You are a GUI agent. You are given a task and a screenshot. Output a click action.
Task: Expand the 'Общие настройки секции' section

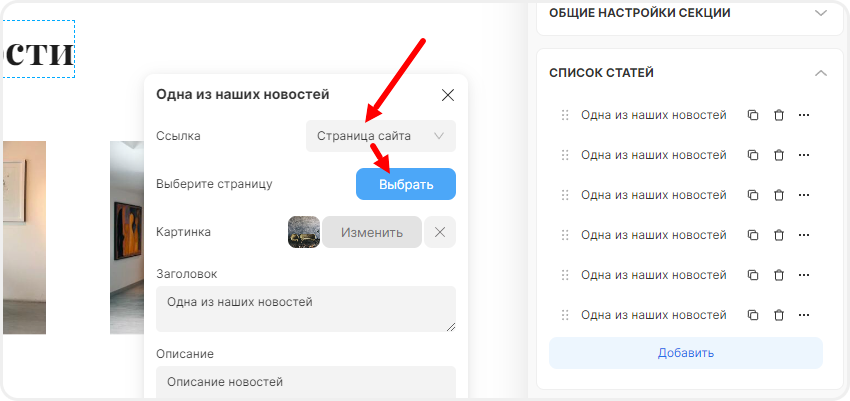(x=820, y=13)
